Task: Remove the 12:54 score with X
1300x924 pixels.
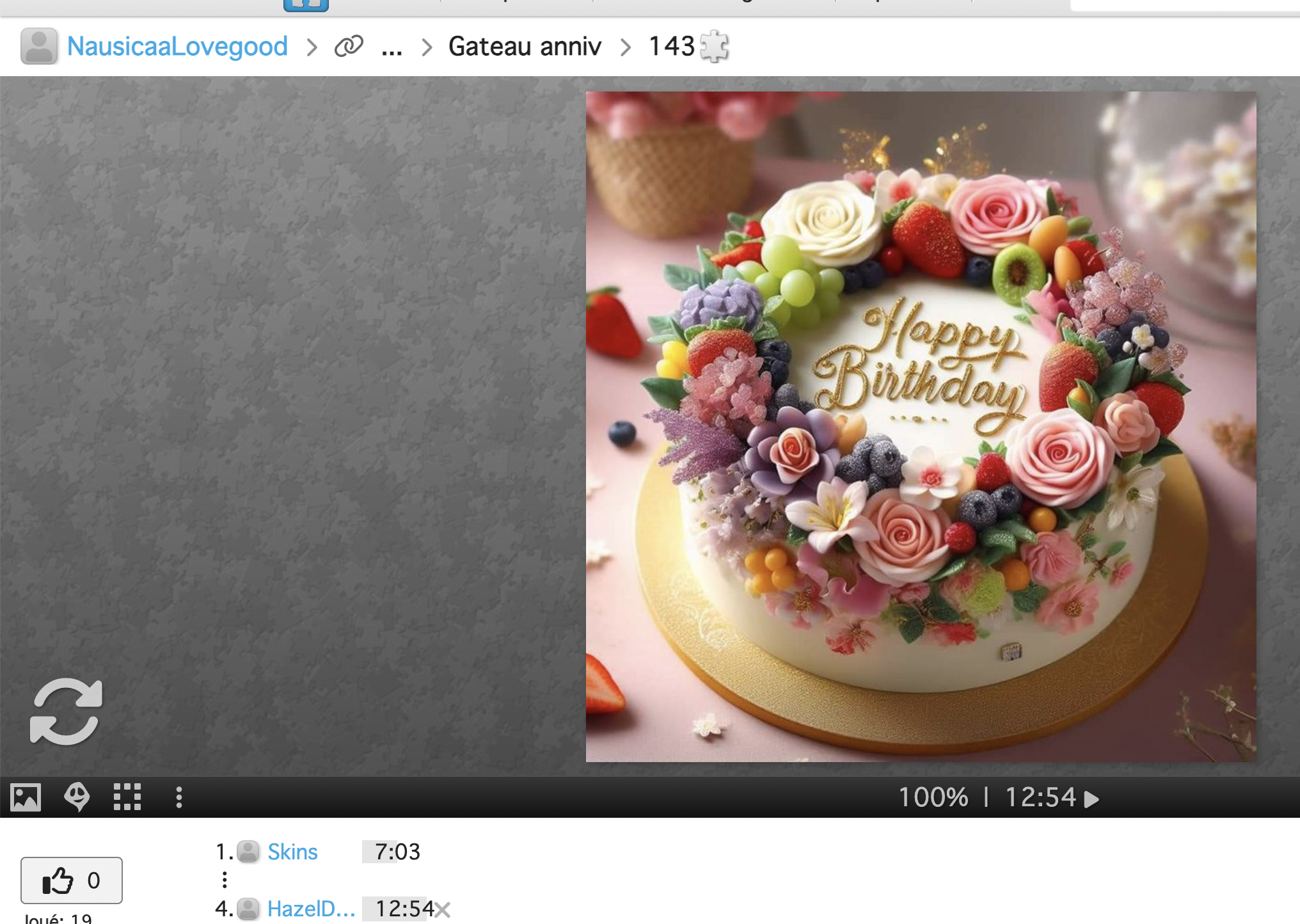Action: 443,909
